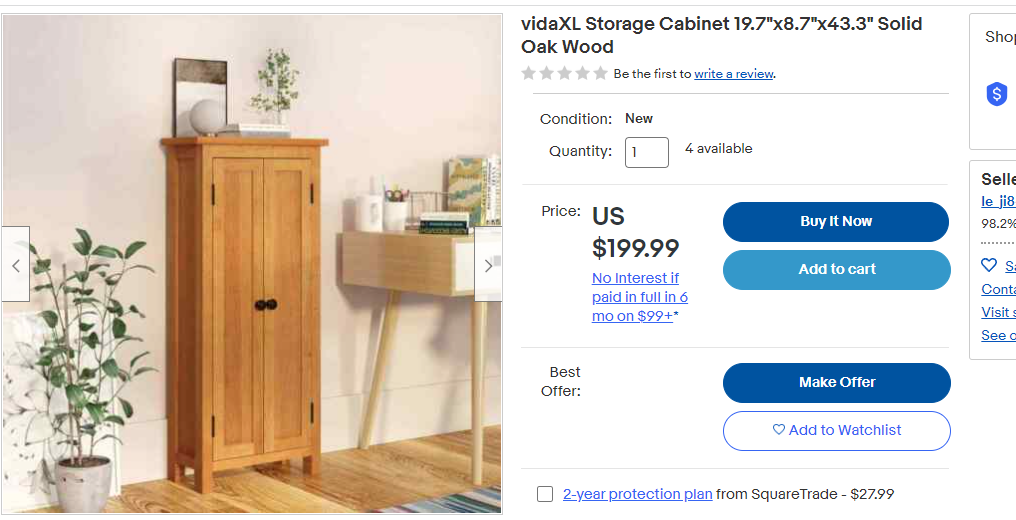This screenshot has width=1016, height=520.
Task: Click the star rating icons
Action: (x=564, y=73)
